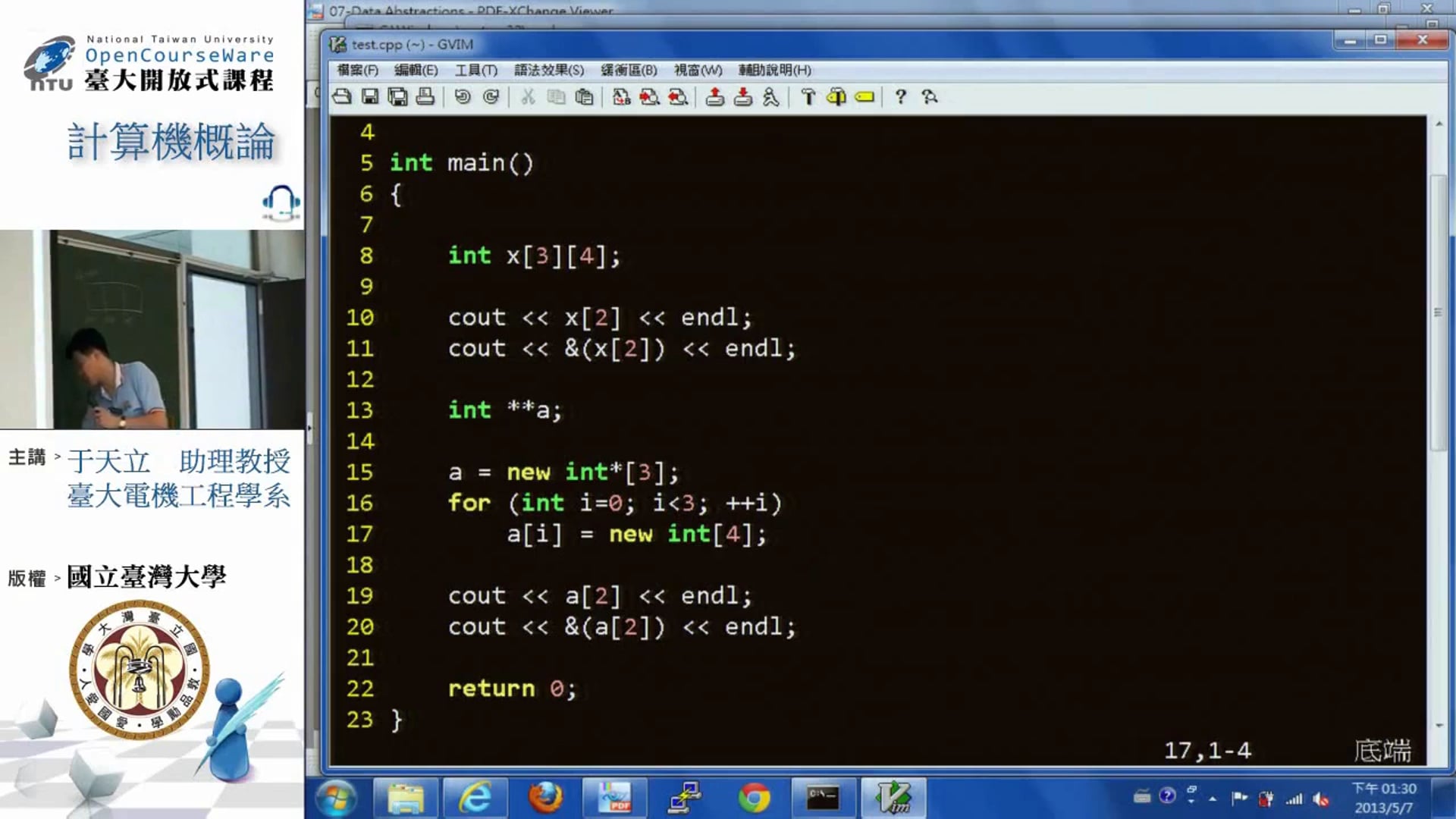Click the Find Next toolbar icon
1456x819 pixels.
tap(649, 97)
